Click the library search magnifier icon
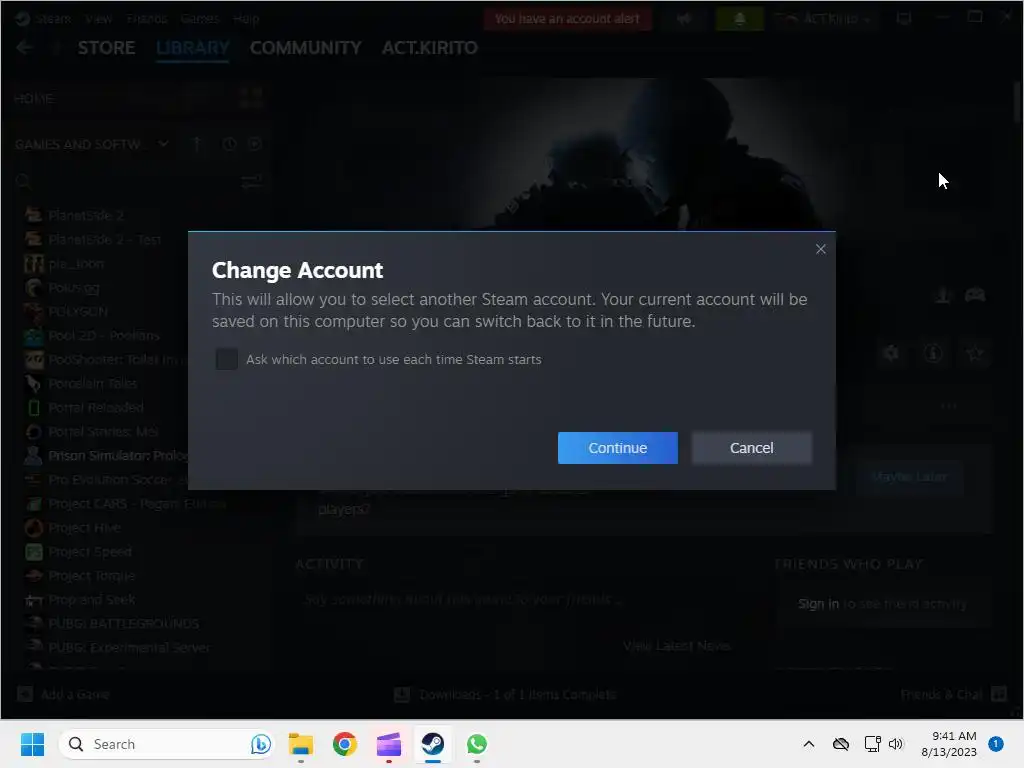This screenshot has height=768, width=1024. coord(23,181)
